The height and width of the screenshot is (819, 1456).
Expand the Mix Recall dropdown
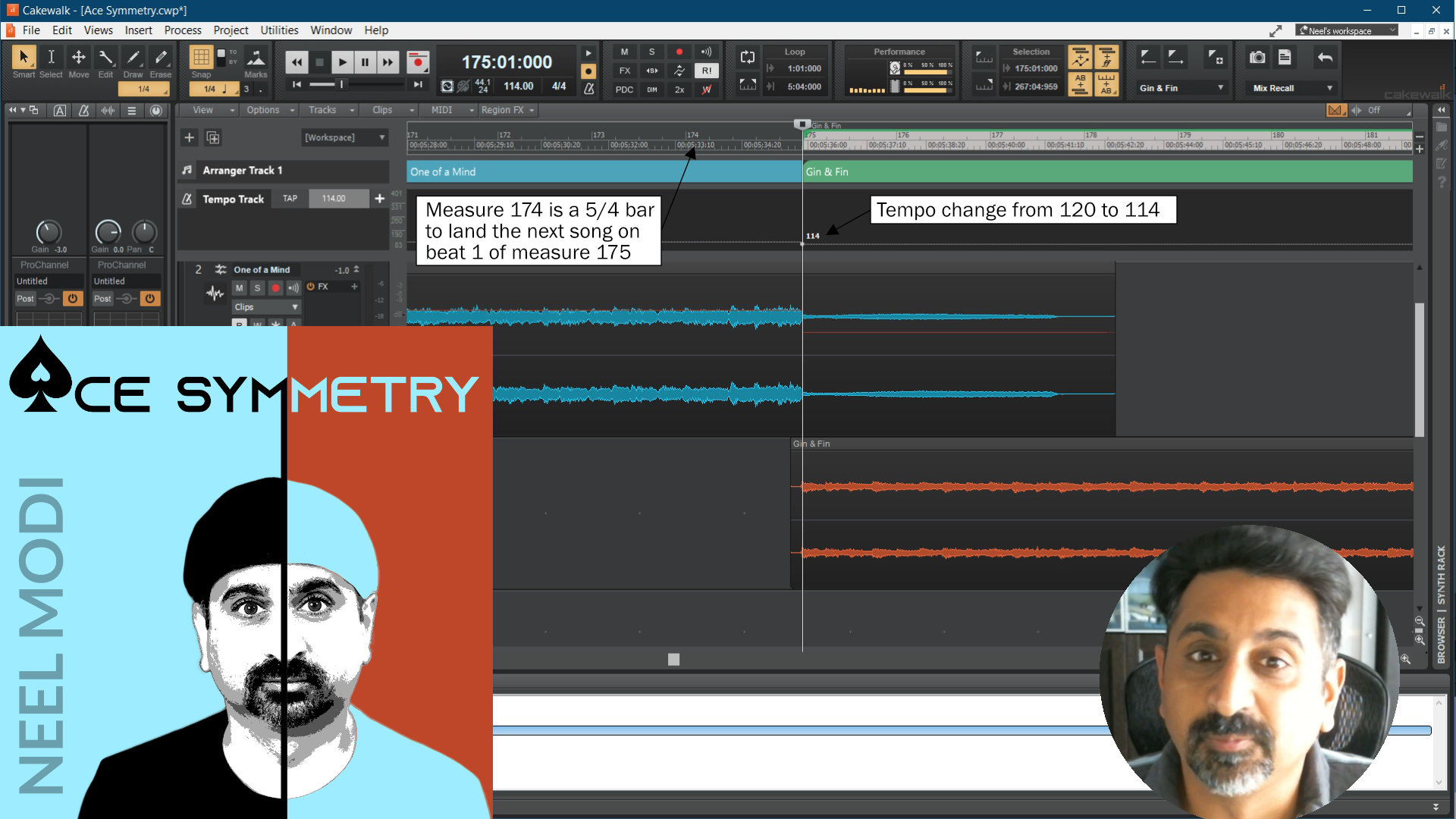(1329, 88)
